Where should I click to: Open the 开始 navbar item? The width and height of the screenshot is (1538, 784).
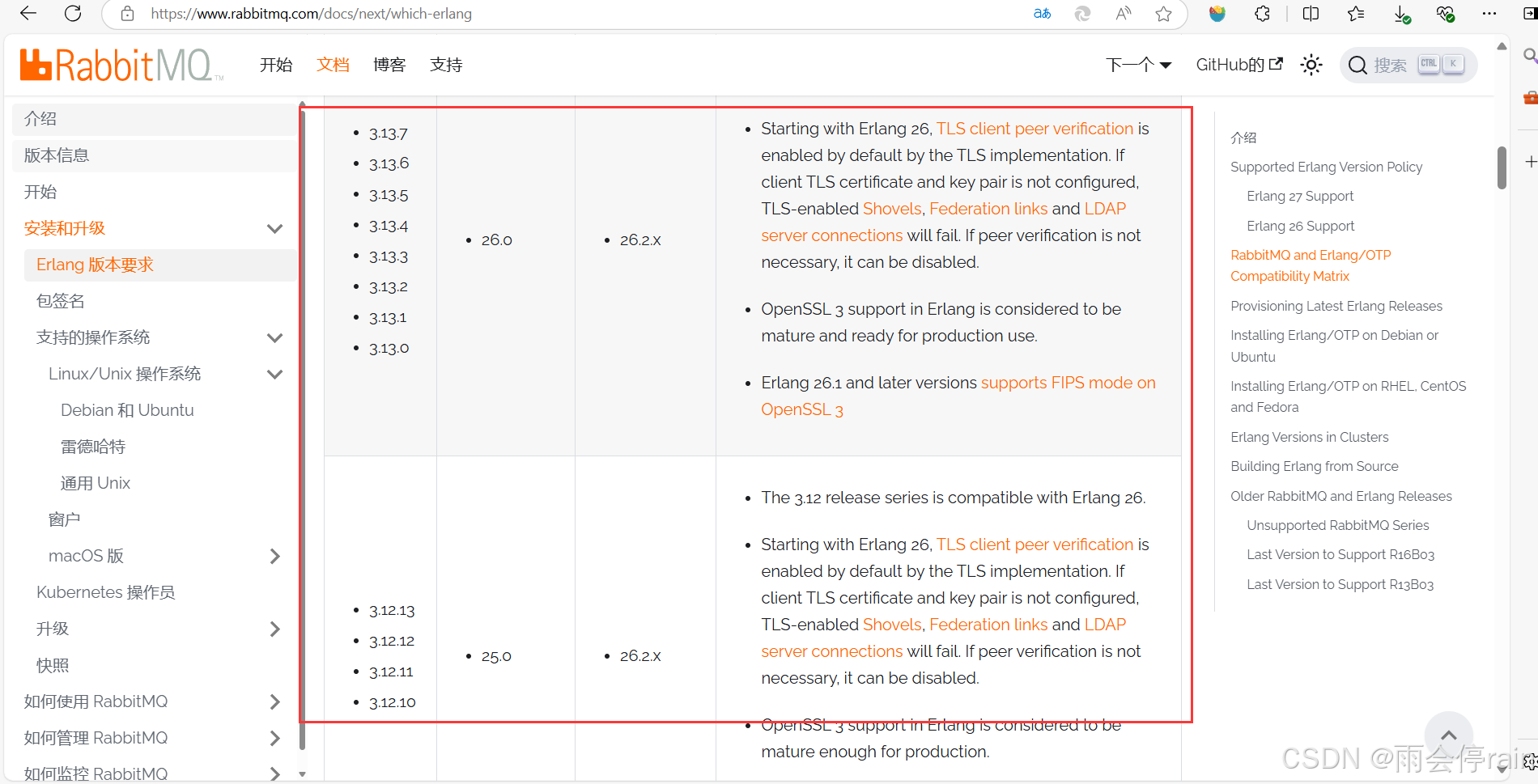(x=276, y=65)
